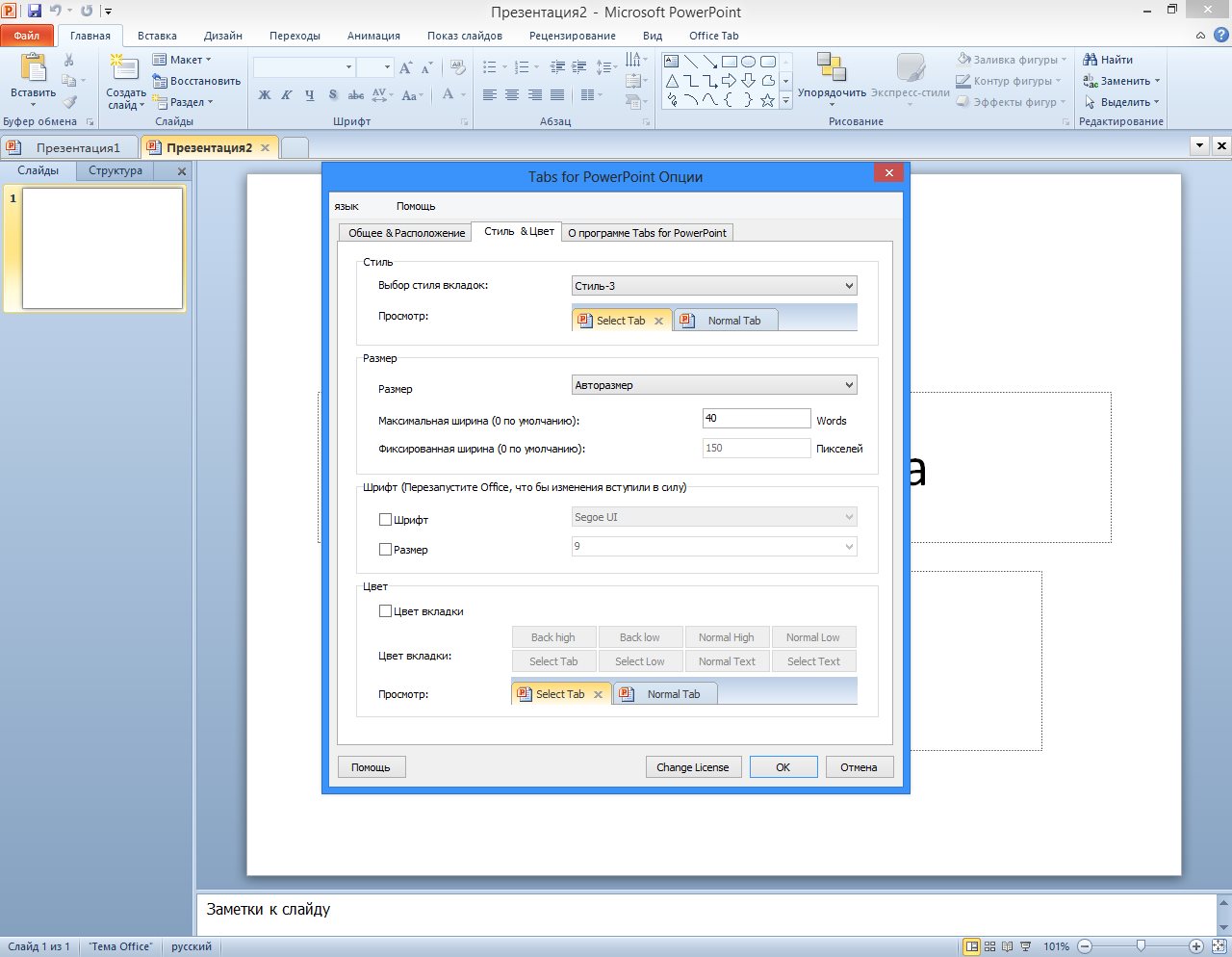This screenshot has width=1232, height=957.
Task: Close the Презентация2 document tab with x
Action: click(x=265, y=148)
